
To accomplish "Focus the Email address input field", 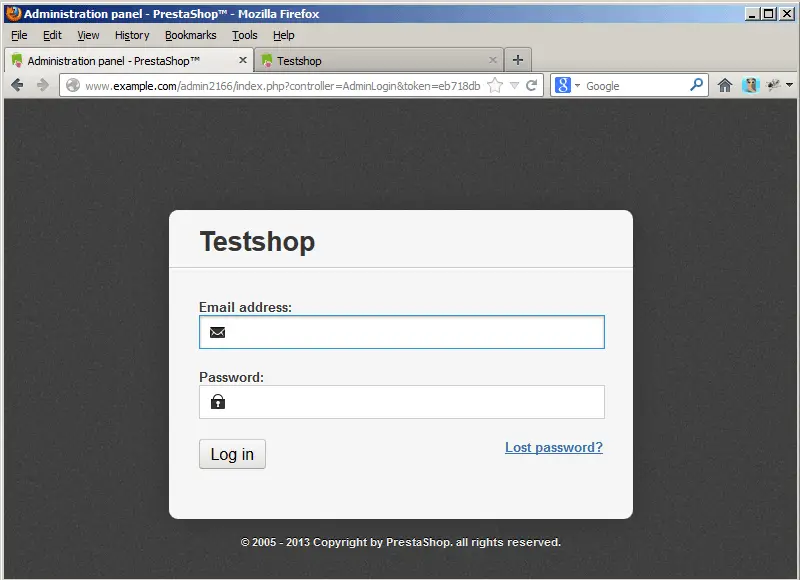I will coord(402,332).
